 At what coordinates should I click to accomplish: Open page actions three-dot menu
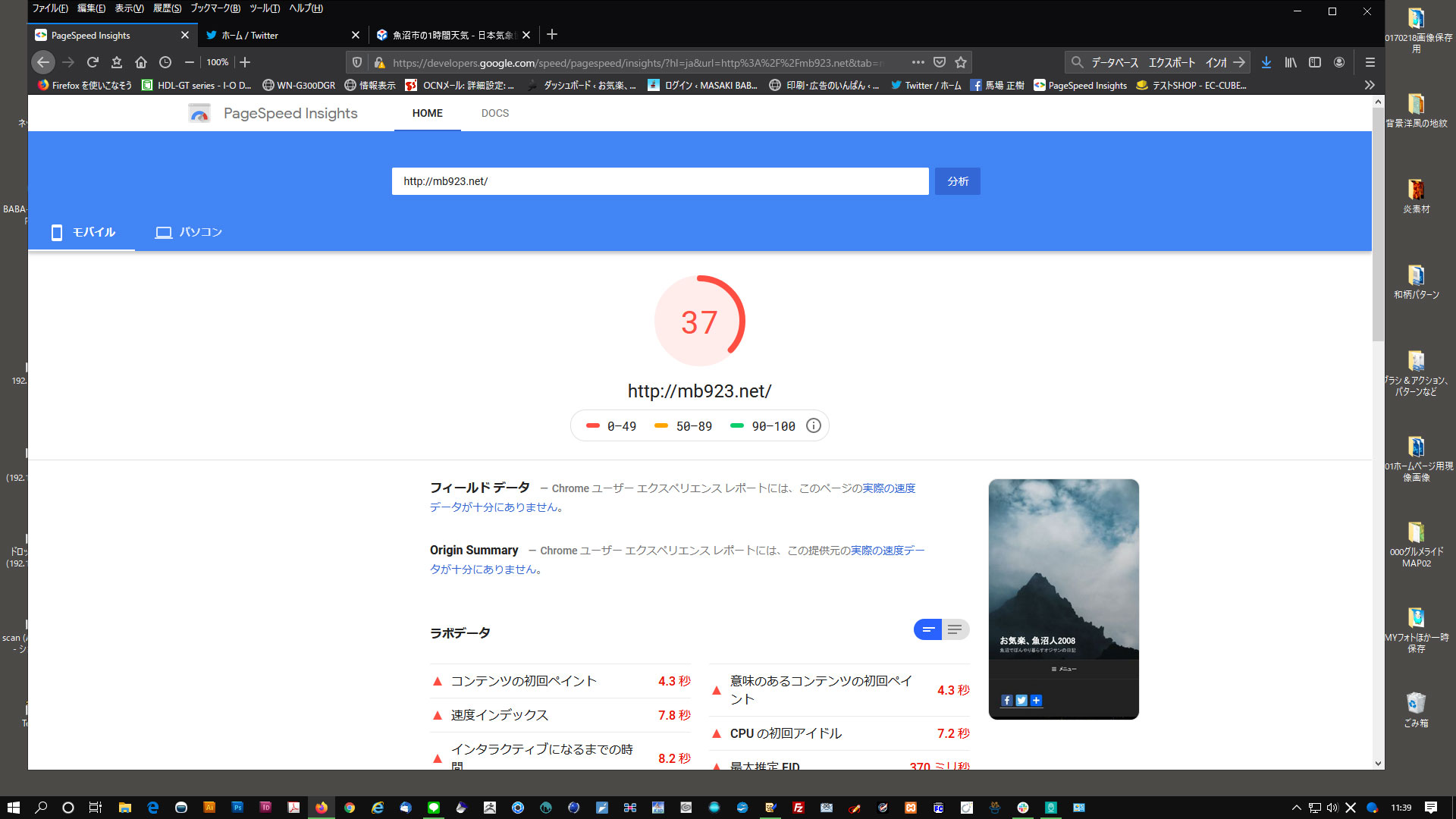918,62
